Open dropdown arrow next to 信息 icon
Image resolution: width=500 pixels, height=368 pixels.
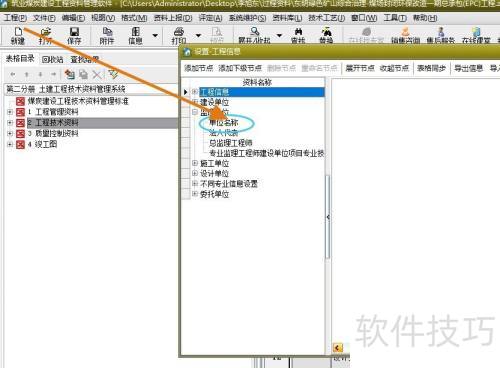tap(155, 35)
